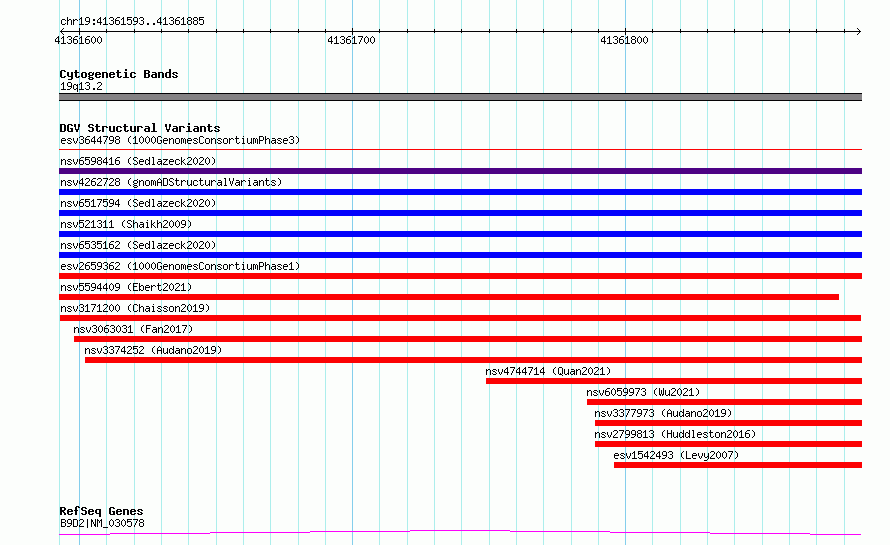The image size is (890, 545).
Task: Click the 41361800 ruler tick label
Action: 624,40
